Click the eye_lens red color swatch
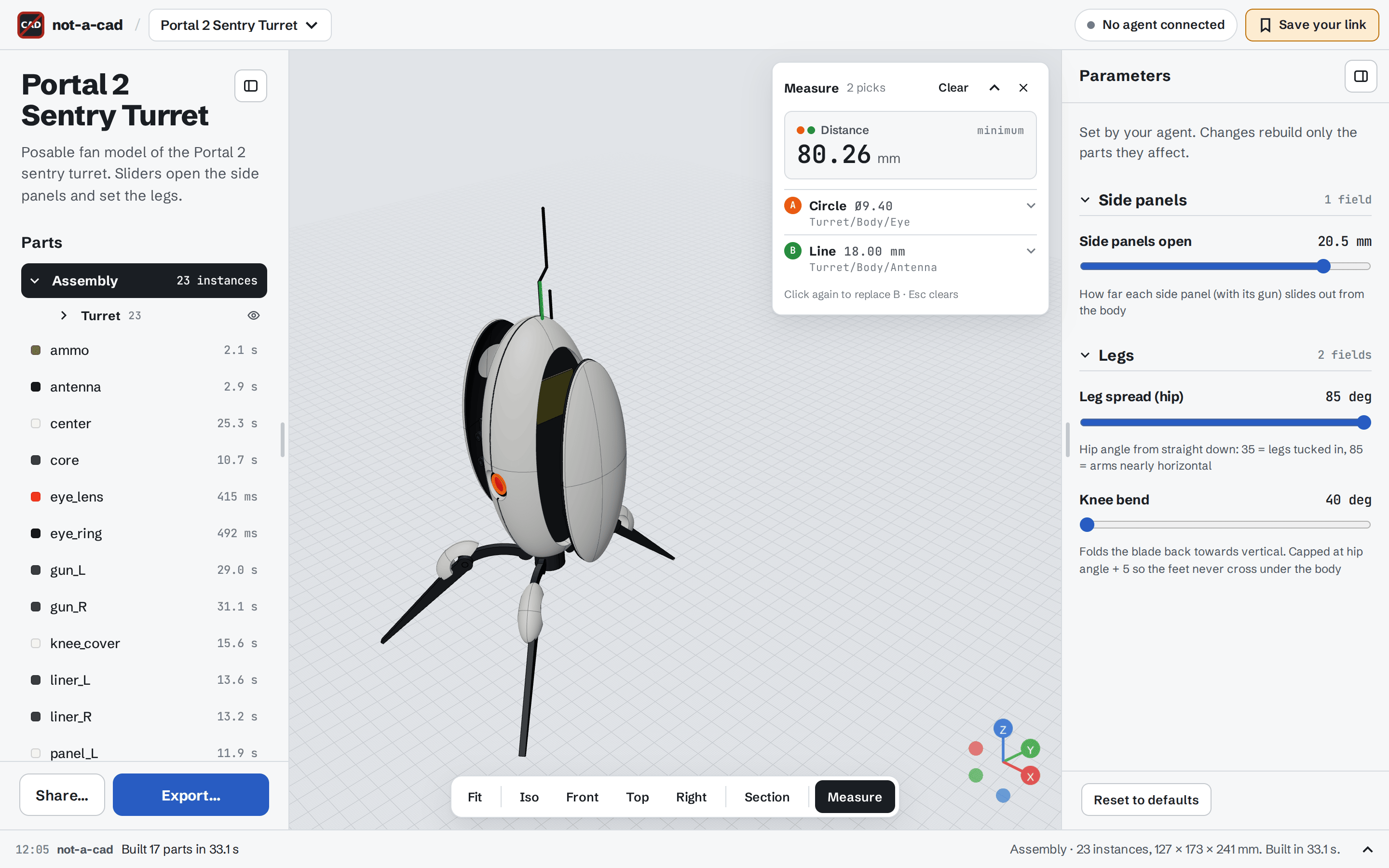The width and height of the screenshot is (1389, 868). (36, 497)
